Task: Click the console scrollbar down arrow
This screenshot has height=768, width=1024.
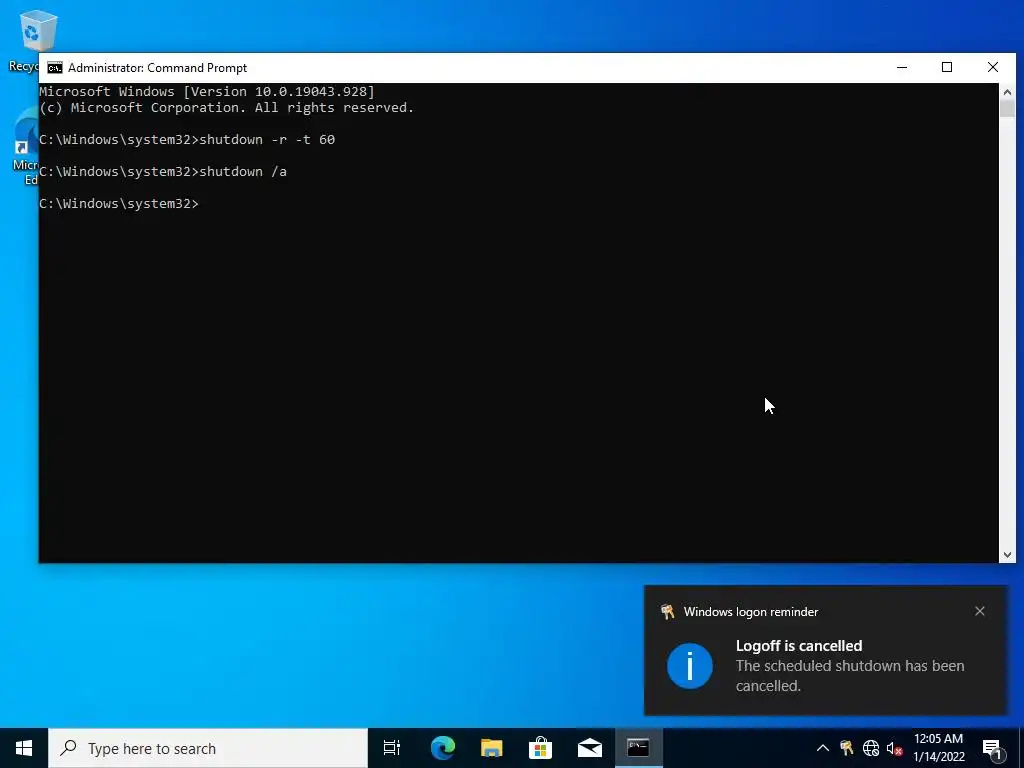Action: 1007,554
